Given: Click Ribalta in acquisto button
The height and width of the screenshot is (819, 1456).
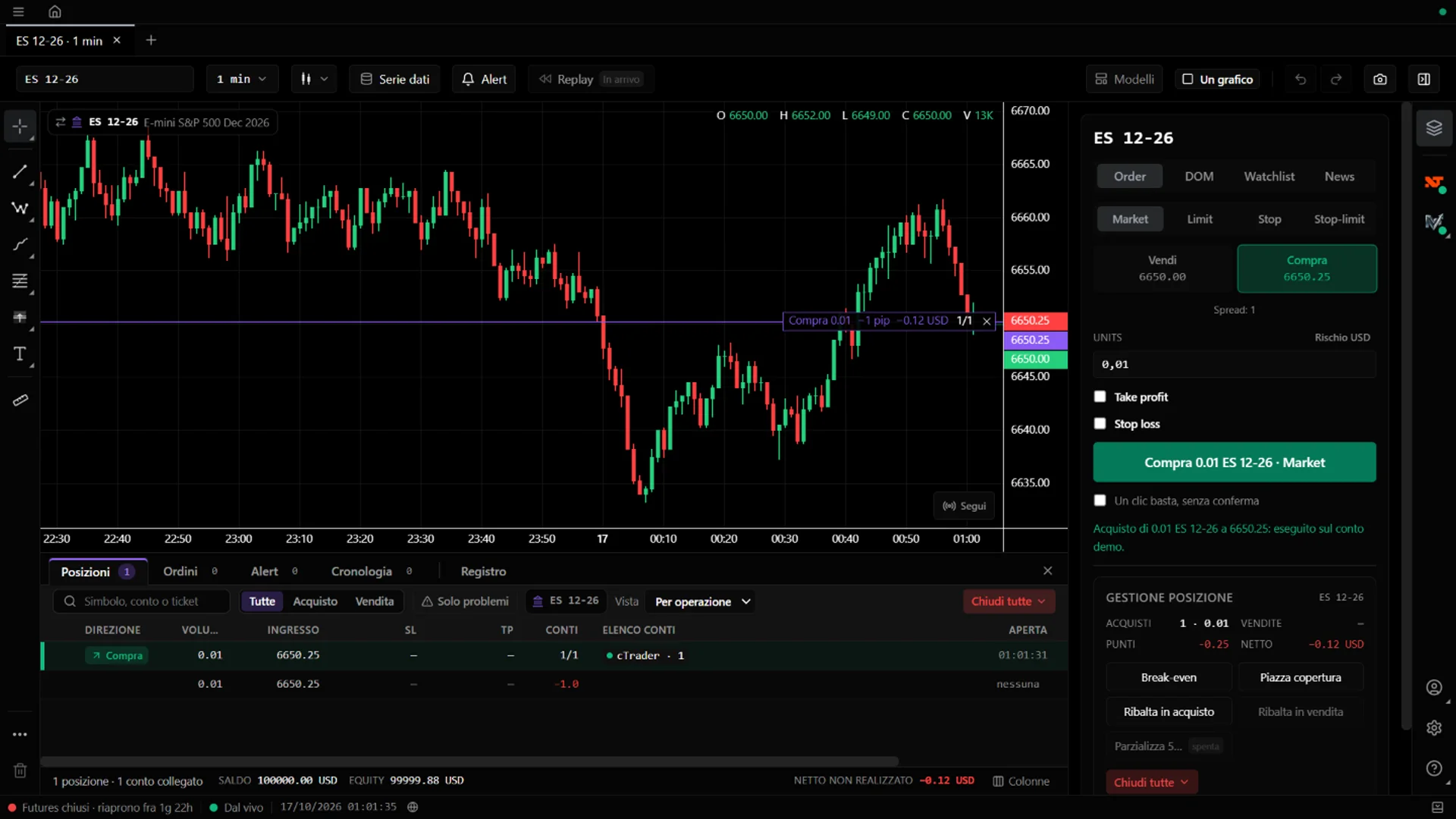Looking at the screenshot, I should point(1169,711).
